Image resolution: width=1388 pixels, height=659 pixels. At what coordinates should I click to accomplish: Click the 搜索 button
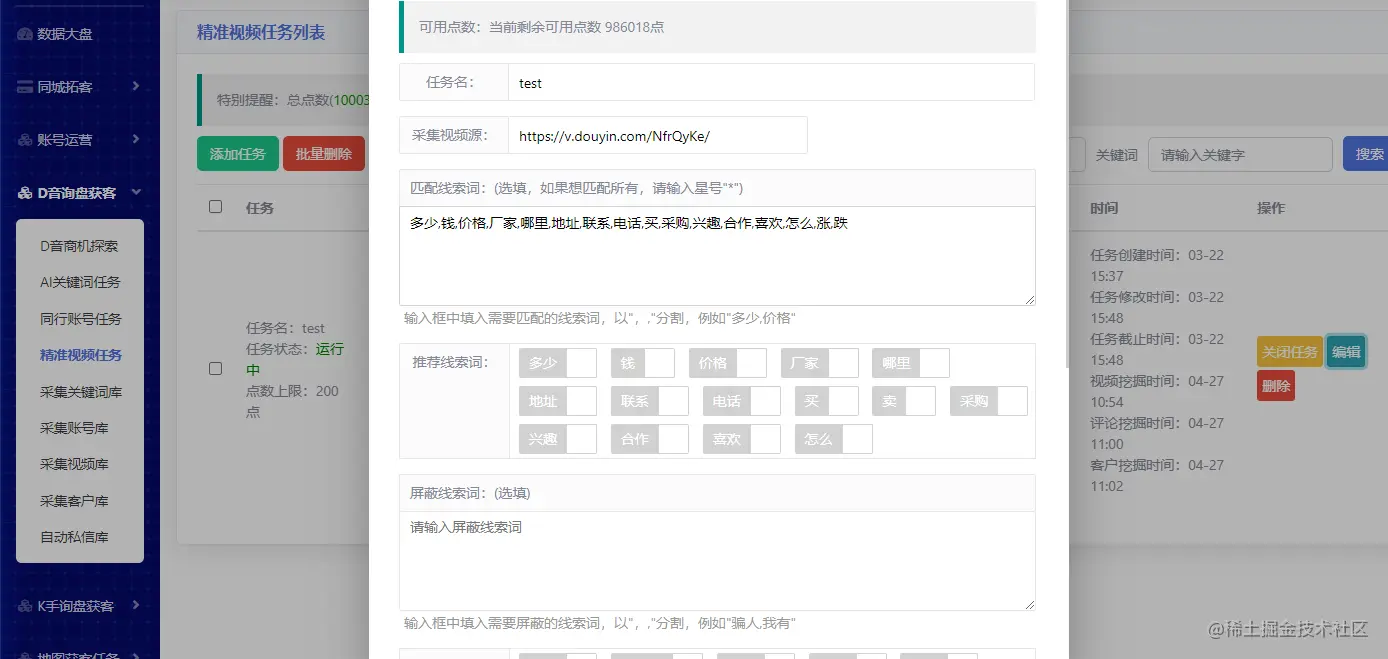point(1366,154)
